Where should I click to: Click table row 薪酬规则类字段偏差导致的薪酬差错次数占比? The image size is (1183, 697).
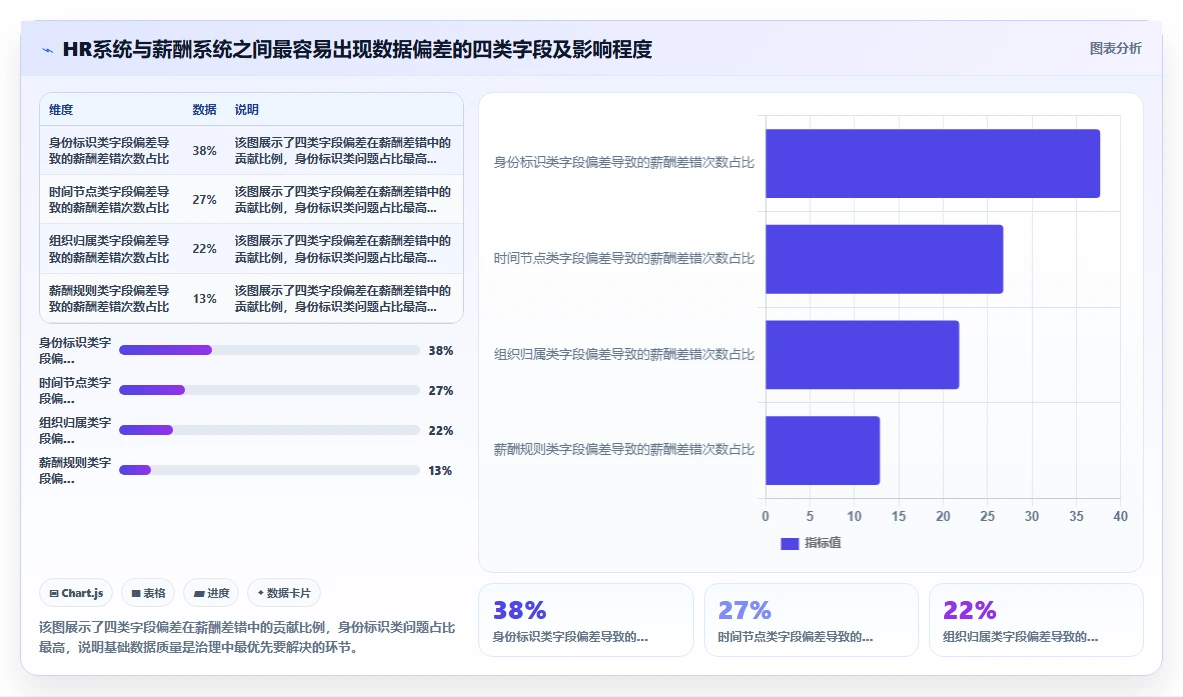[251, 298]
